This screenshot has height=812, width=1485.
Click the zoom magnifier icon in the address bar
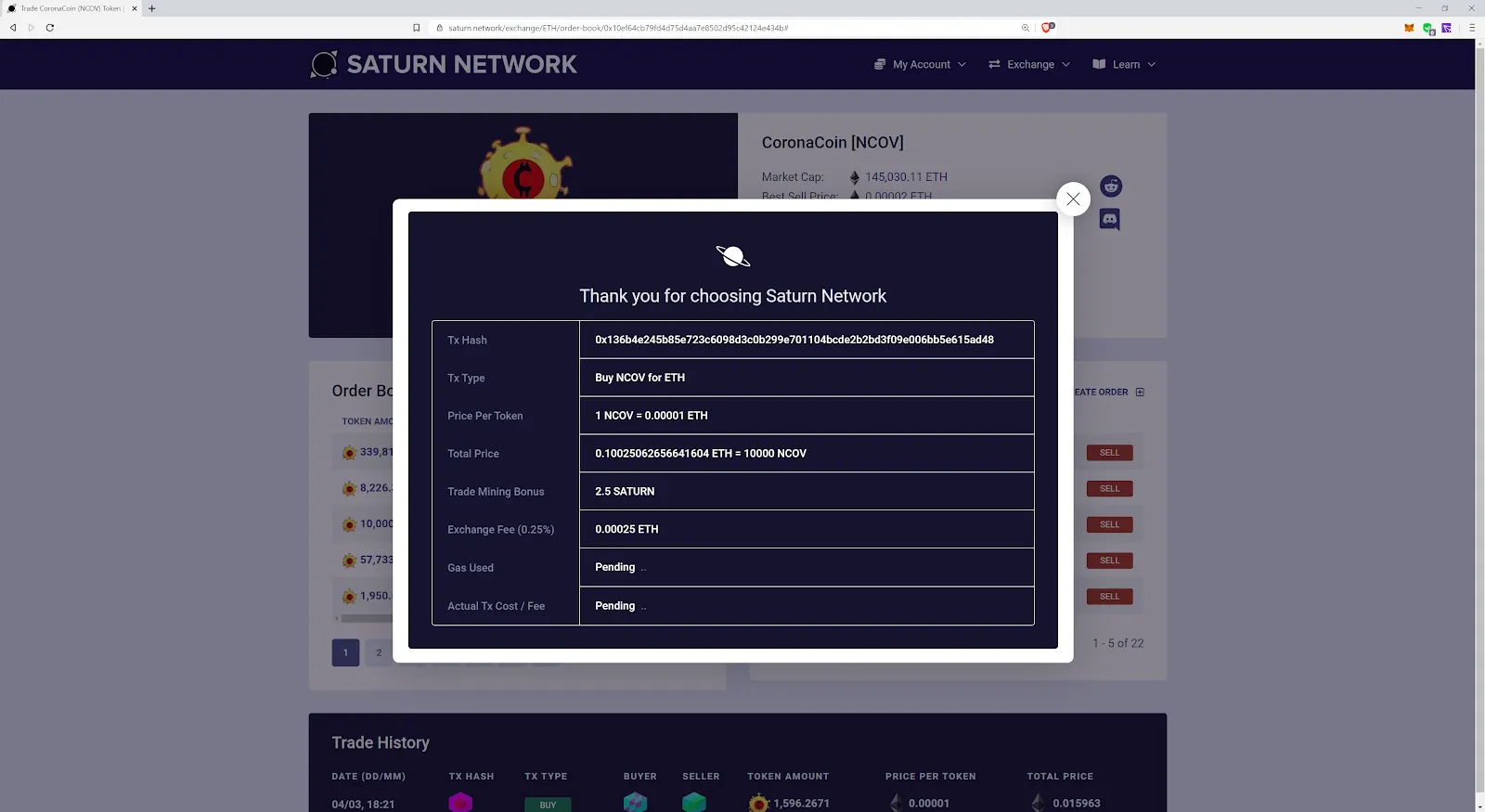coord(1026,28)
